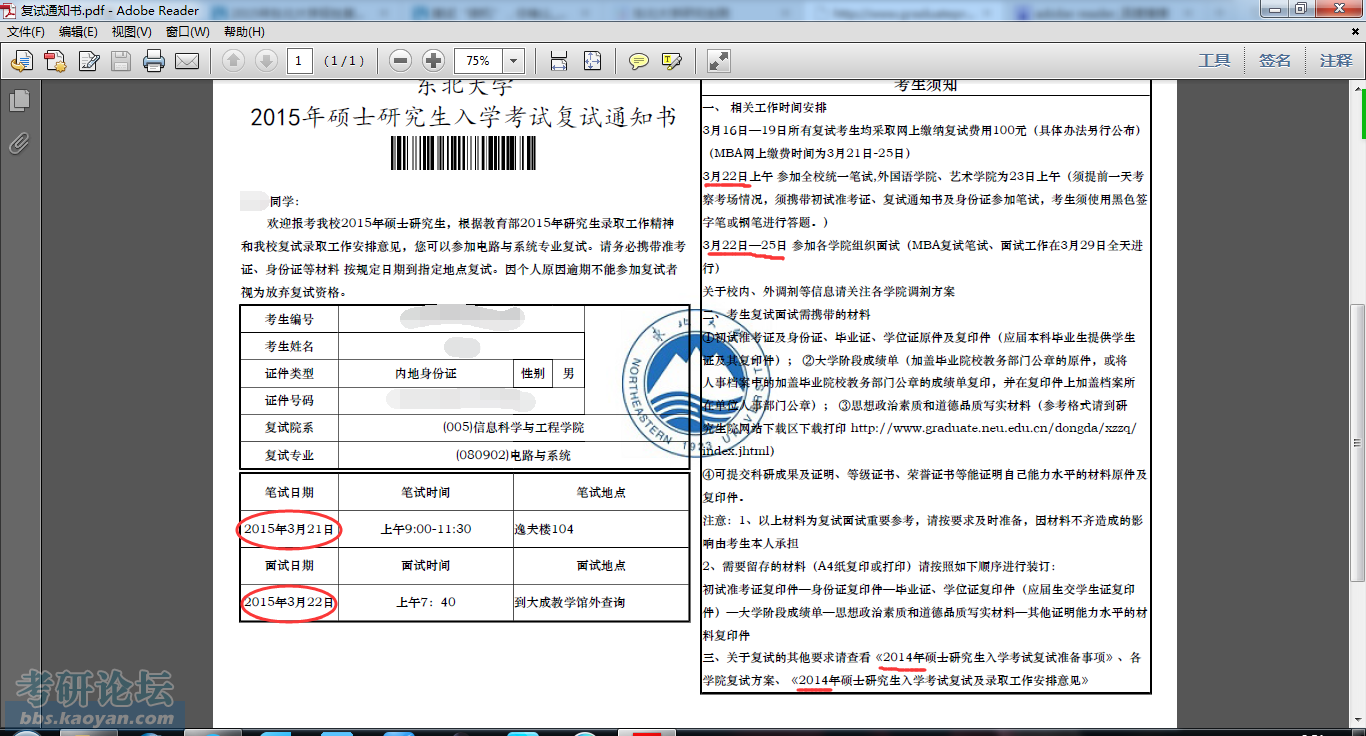Open the zoom level dropdown arrow
Image resolution: width=1366 pixels, height=736 pixels.
click(x=513, y=61)
